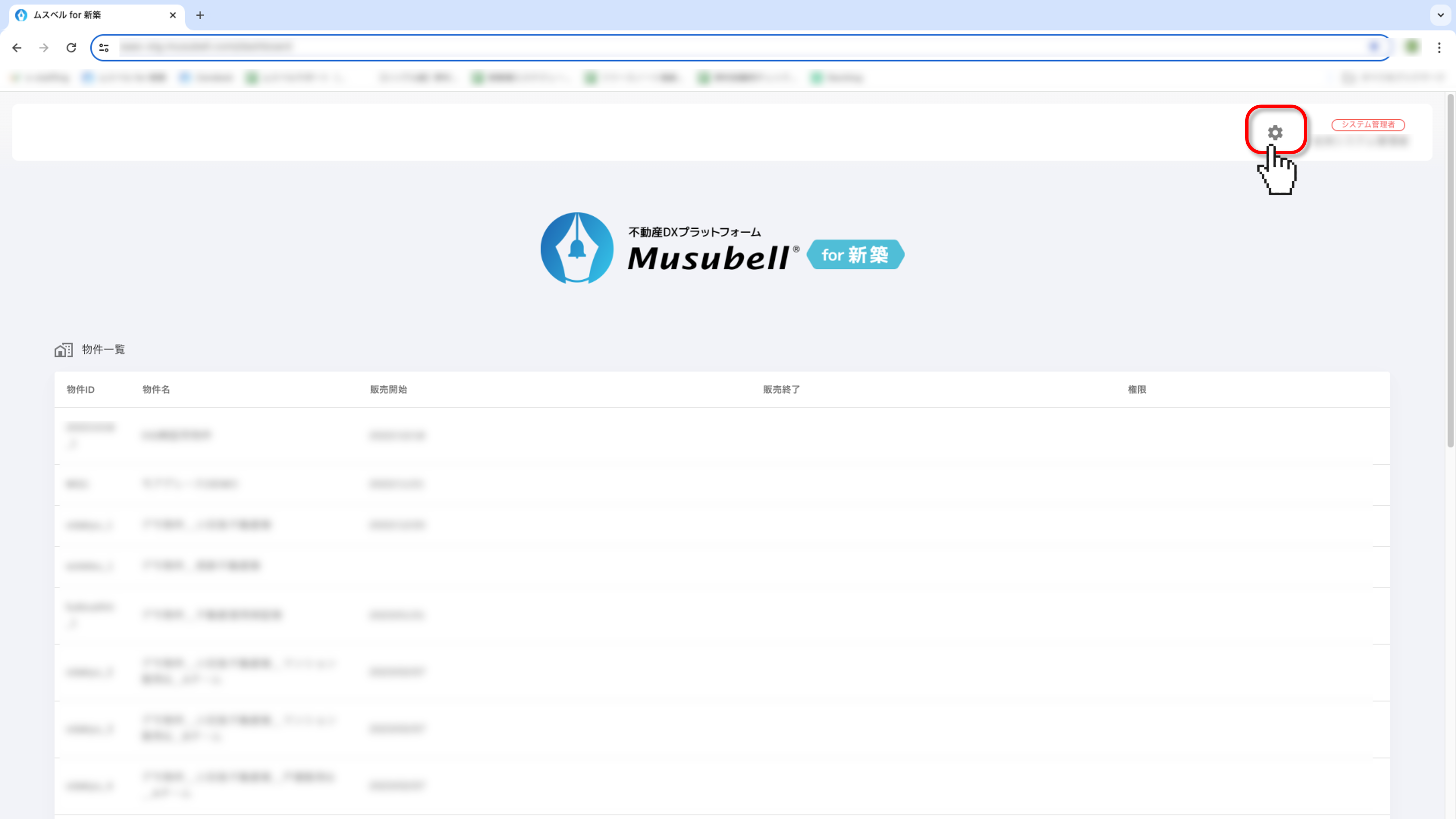Open the settings gear icon
1456x819 pixels.
click(1275, 133)
